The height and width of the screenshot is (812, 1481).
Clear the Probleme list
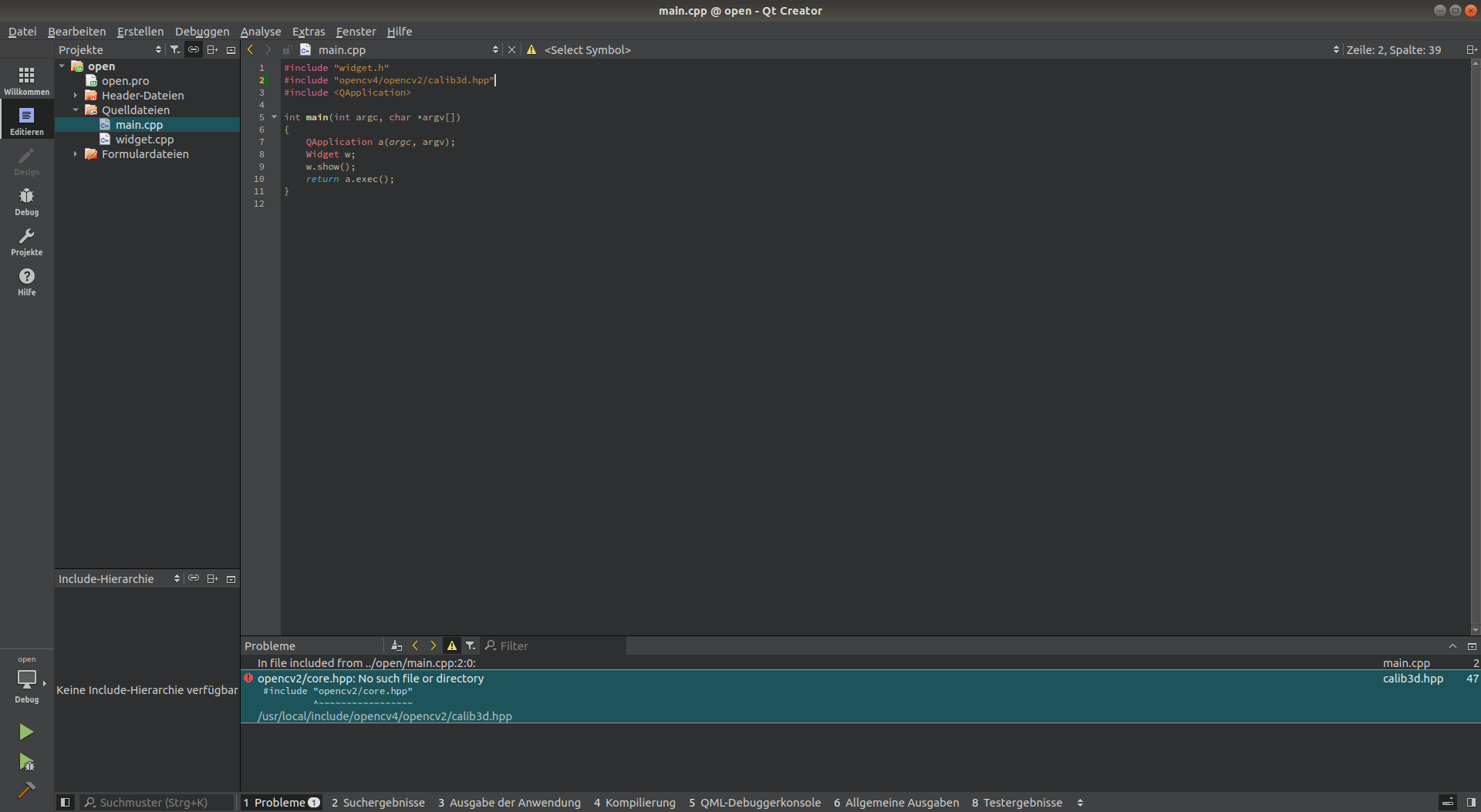pyautogui.click(x=396, y=645)
